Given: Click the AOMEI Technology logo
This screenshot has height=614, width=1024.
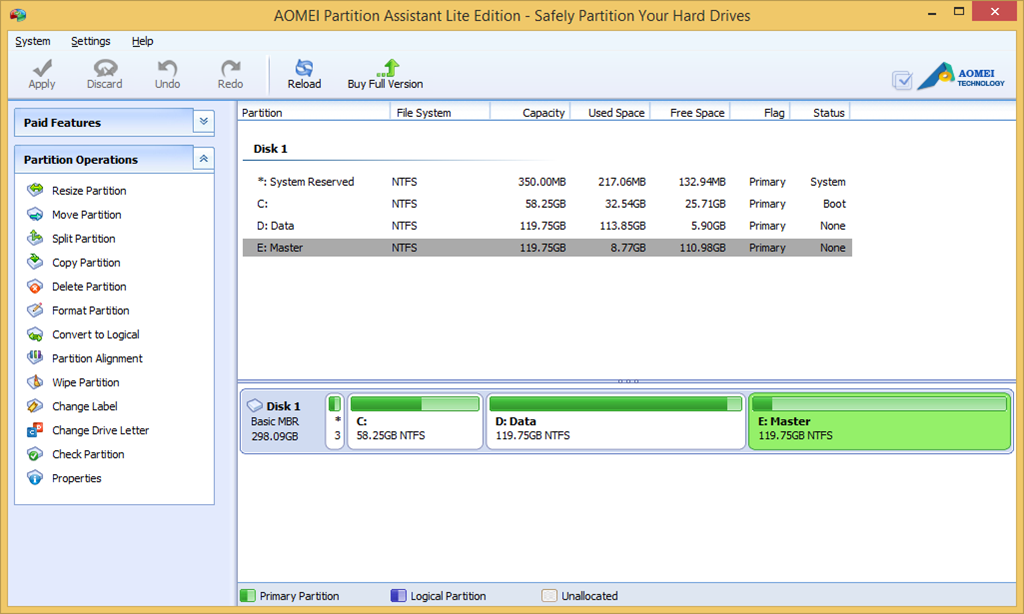Looking at the screenshot, I should coord(961,76).
